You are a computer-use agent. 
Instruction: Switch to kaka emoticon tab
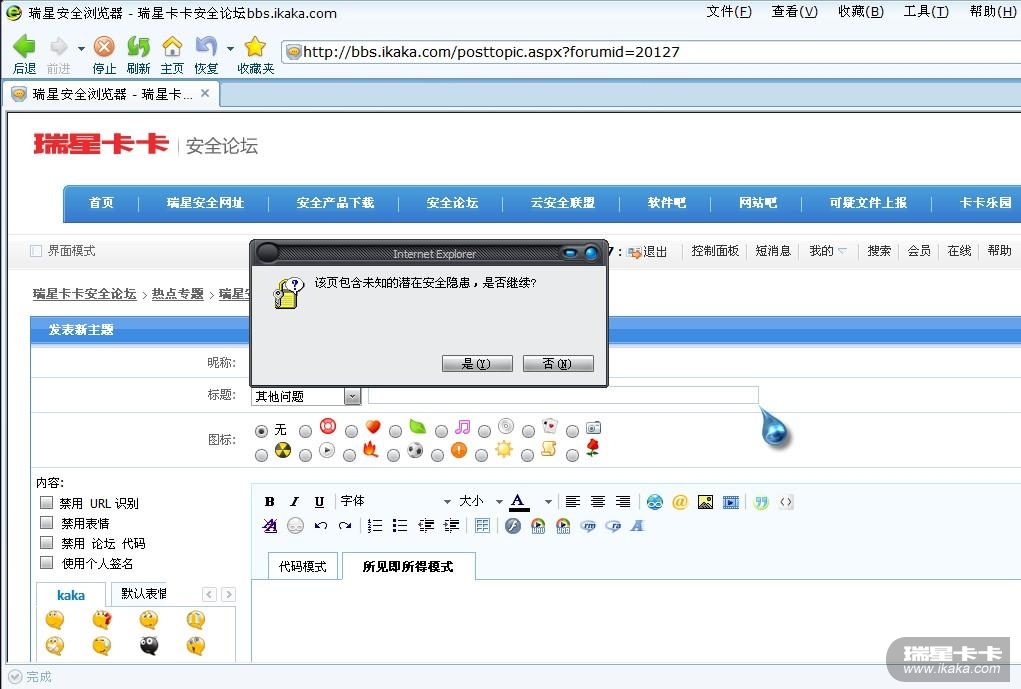coord(70,595)
